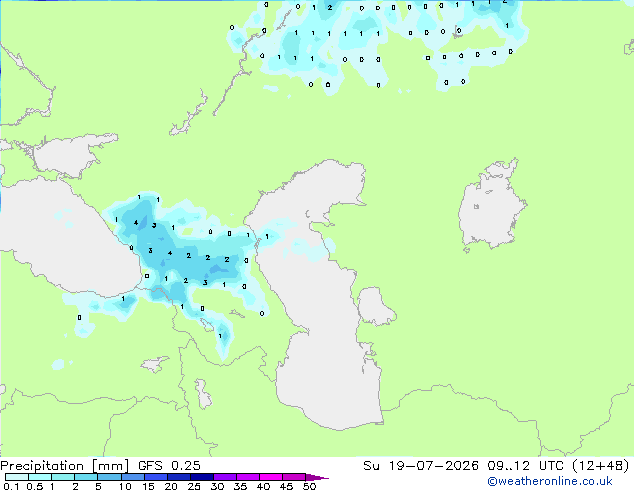Click the '15' legend scale label
Screen dimensions: 634x490
click(148, 486)
